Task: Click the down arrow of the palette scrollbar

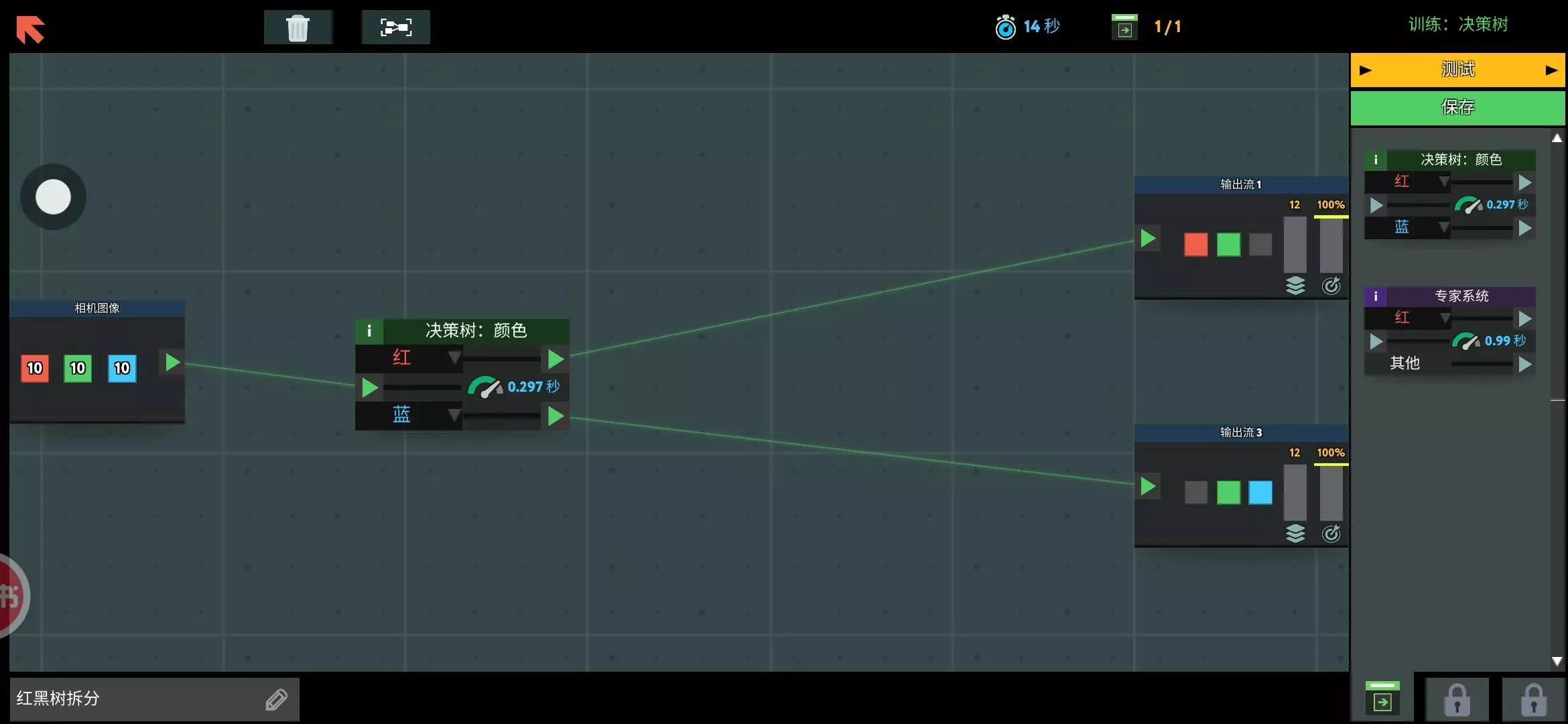Action: point(1557,661)
